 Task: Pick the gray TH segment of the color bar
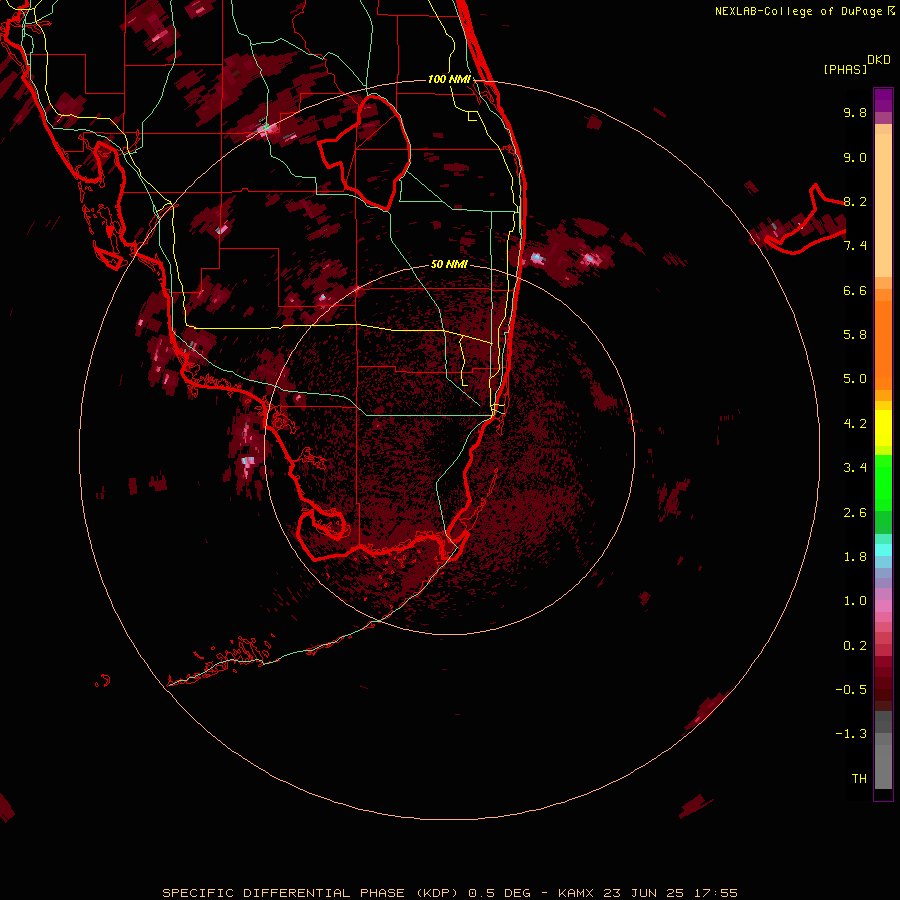tap(883, 766)
